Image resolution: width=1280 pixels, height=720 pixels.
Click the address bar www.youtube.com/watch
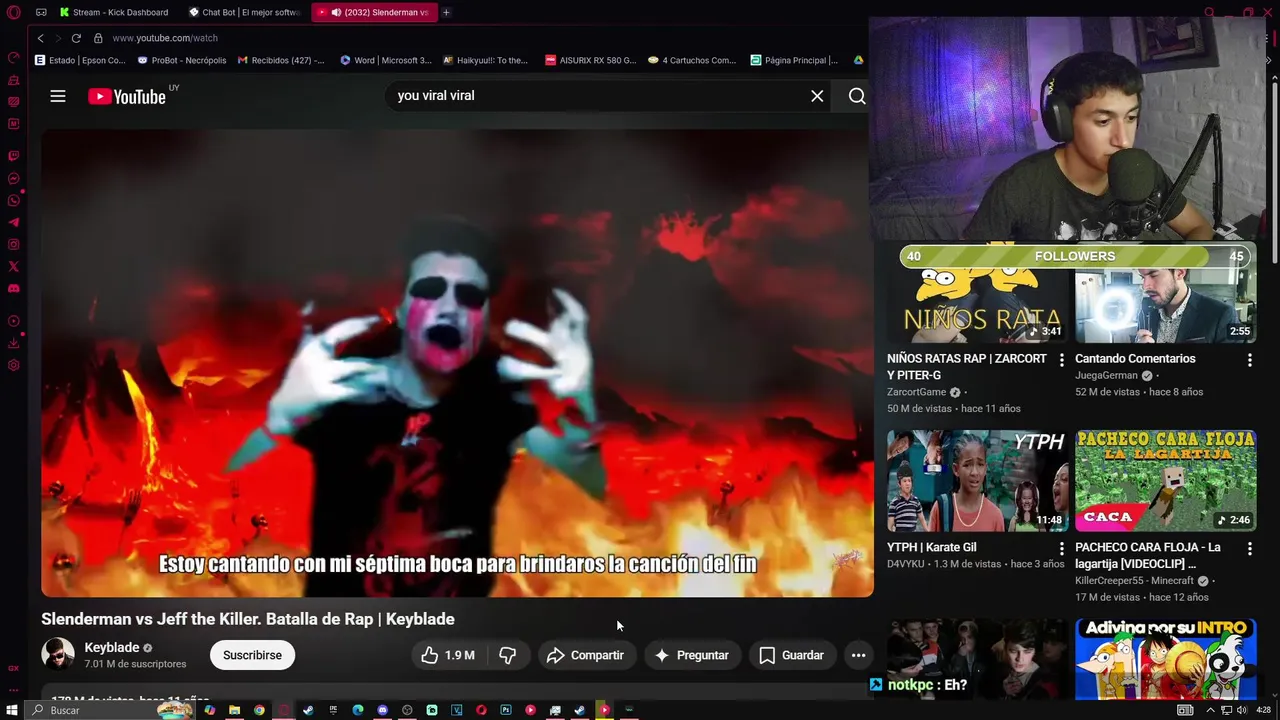tap(165, 38)
